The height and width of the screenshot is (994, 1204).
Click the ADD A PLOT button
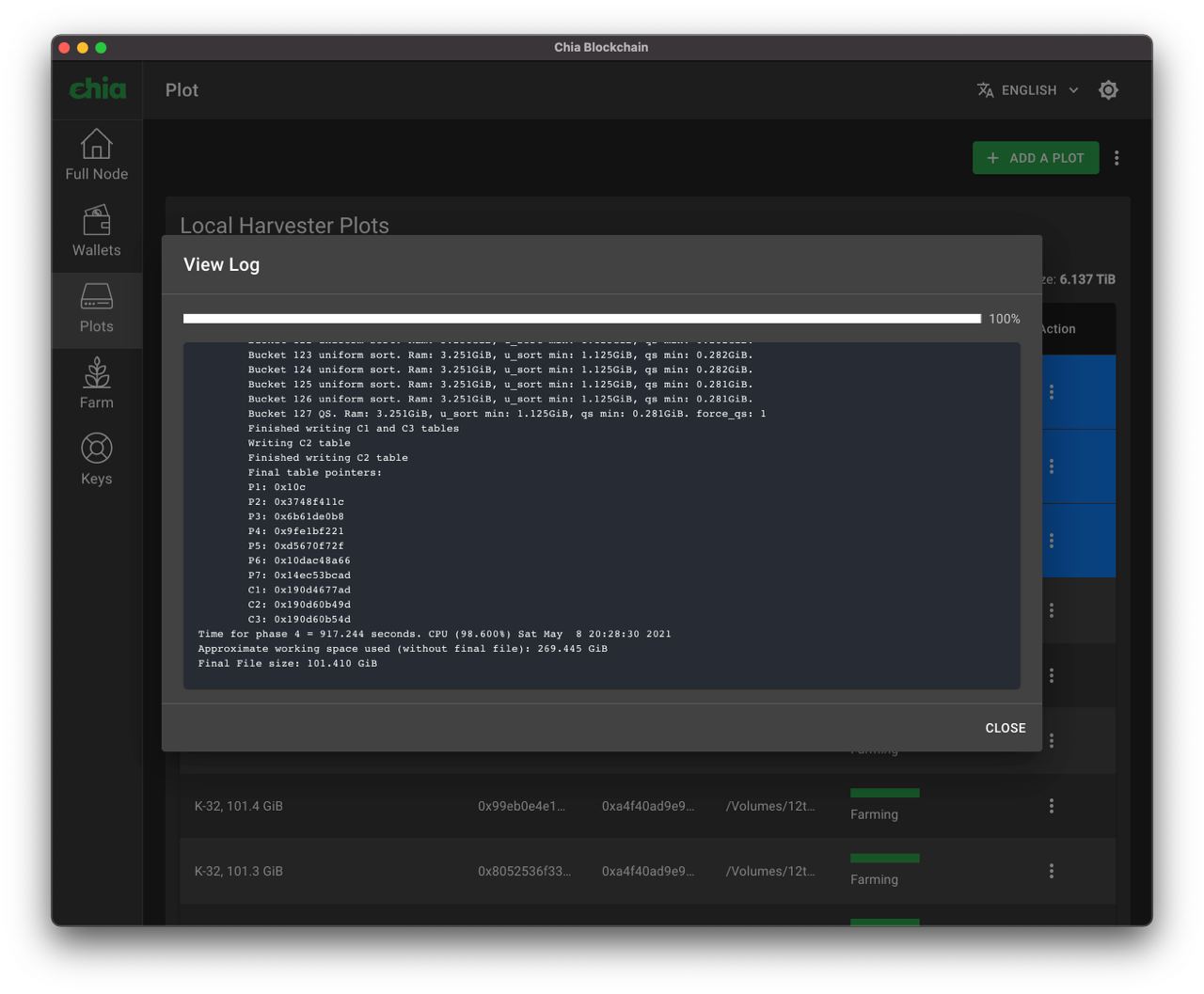click(1036, 158)
